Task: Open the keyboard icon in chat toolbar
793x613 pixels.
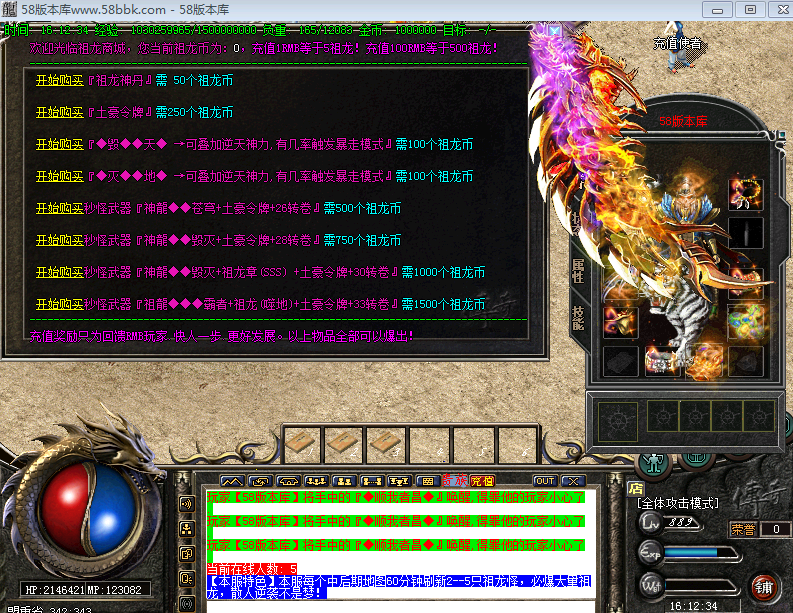Action: click(427, 481)
